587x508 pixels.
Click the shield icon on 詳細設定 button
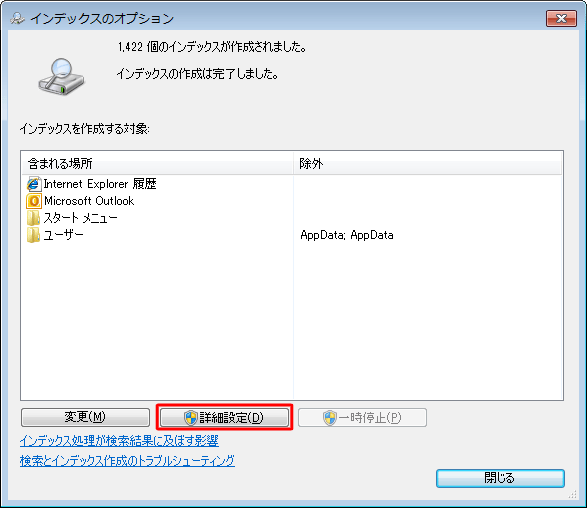[191, 417]
